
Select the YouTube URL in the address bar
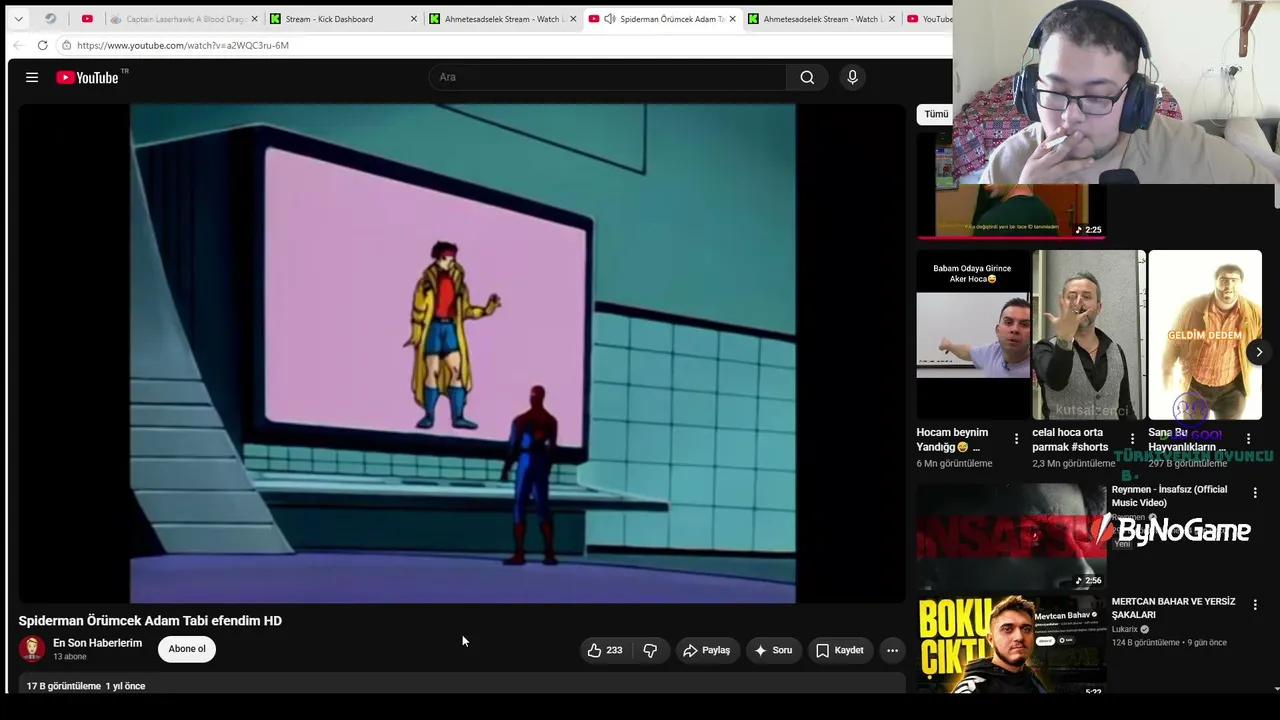point(183,45)
